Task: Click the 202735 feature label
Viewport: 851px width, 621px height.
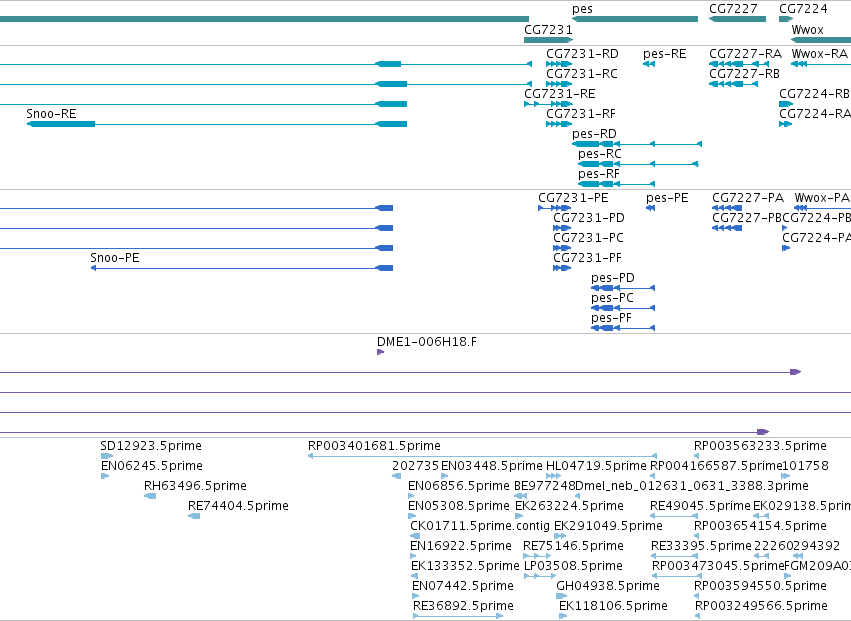Action: pos(415,466)
